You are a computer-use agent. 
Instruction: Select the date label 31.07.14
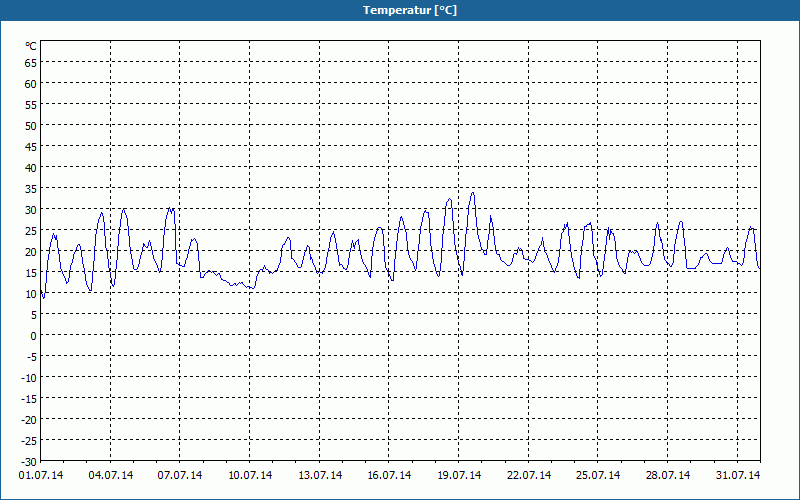tap(738, 475)
